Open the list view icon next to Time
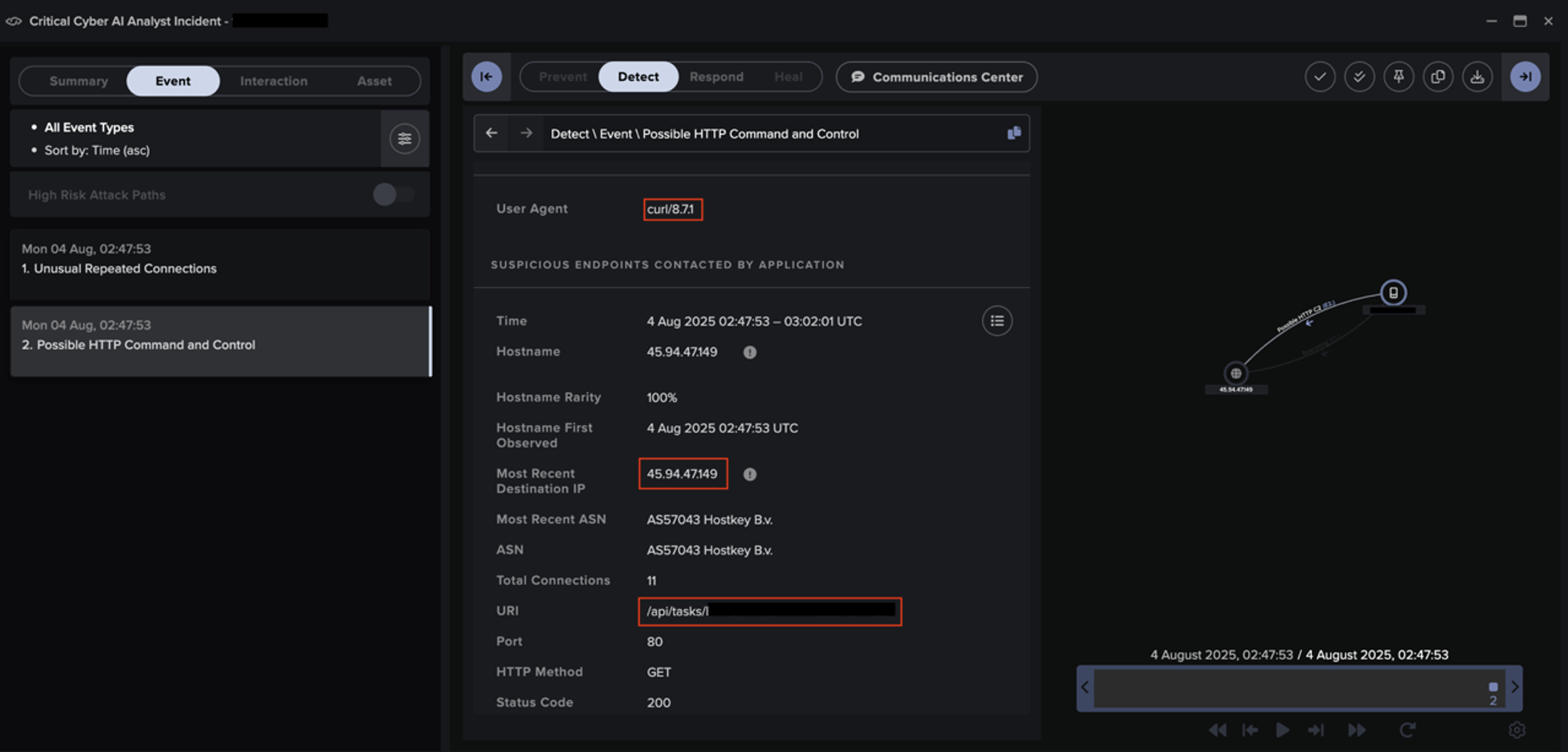This screenshot has width=1568, height=752. coord(997,321)
